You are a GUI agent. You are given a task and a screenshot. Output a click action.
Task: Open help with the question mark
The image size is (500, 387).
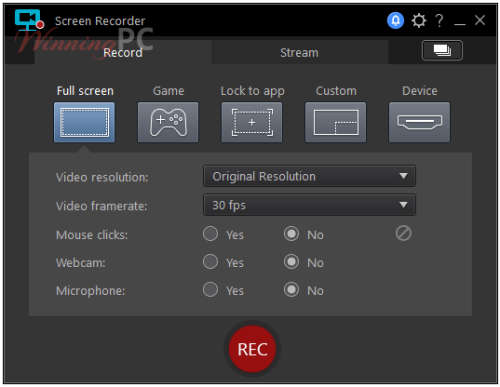click(440, 20)
